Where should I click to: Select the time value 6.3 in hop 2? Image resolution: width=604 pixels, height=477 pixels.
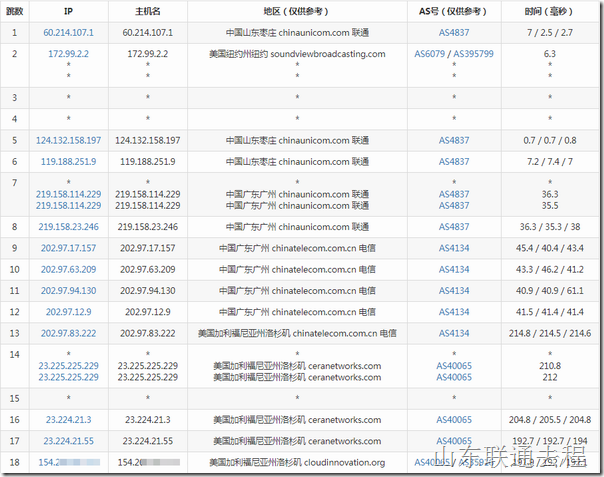[550, 54]
